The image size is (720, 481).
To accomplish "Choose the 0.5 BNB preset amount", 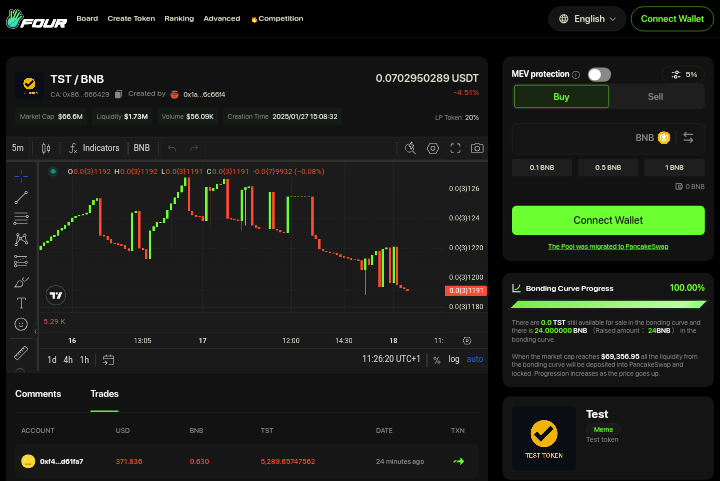I will click(x=608, y=168).
